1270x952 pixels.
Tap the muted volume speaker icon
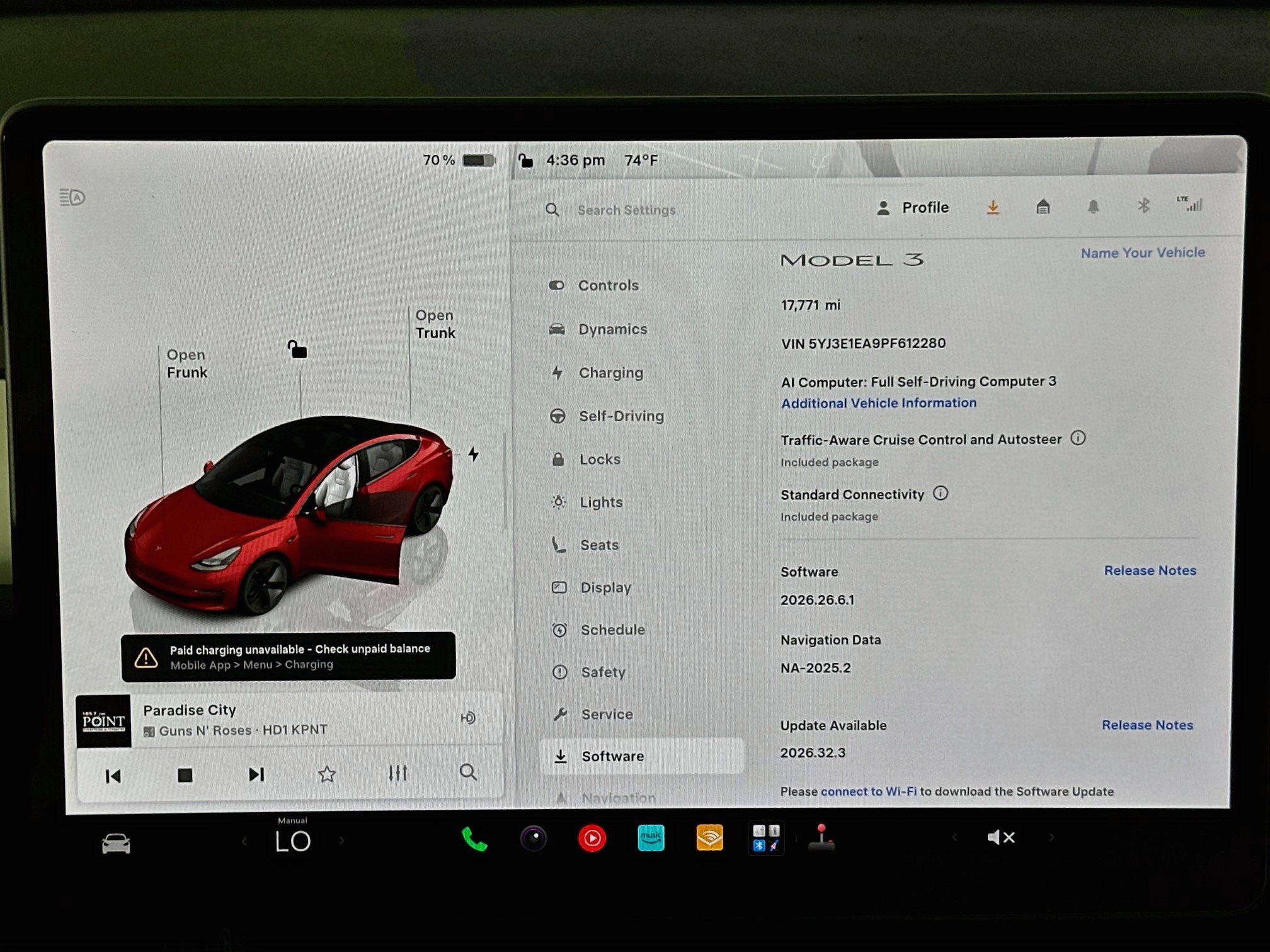[x=1001, y=837]
